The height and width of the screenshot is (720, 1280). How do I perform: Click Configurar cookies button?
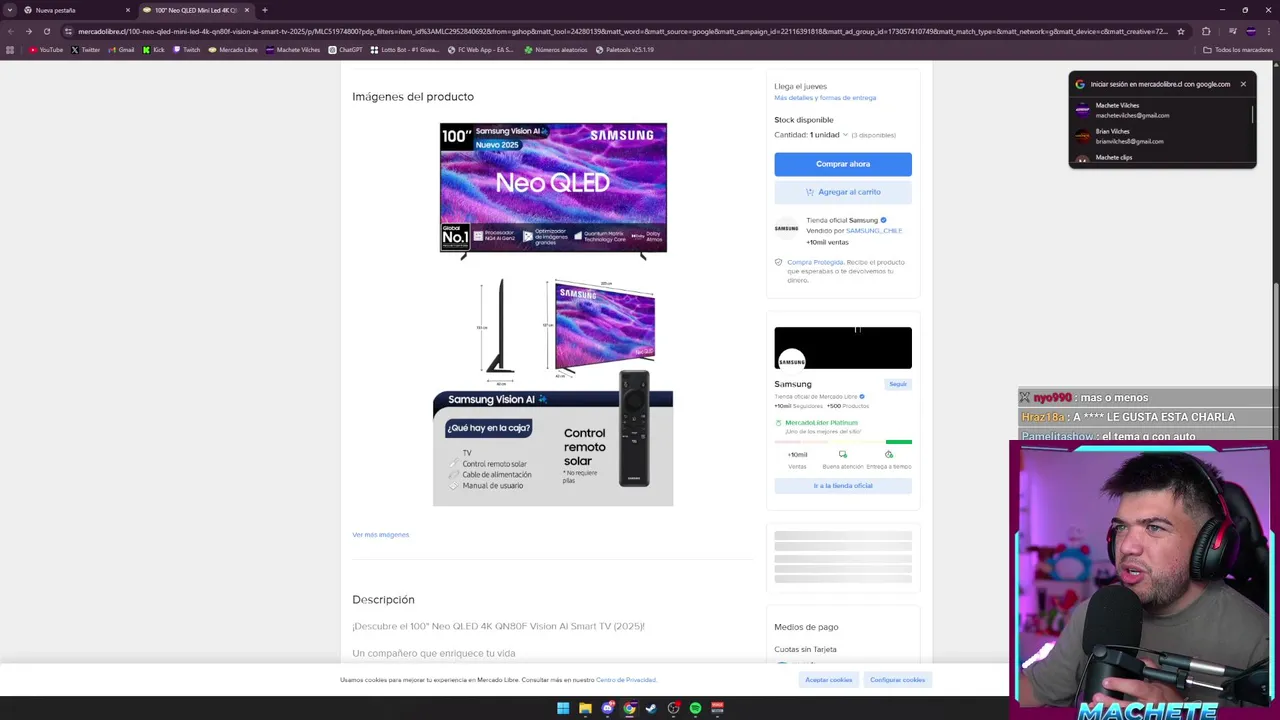pos(897,680)
